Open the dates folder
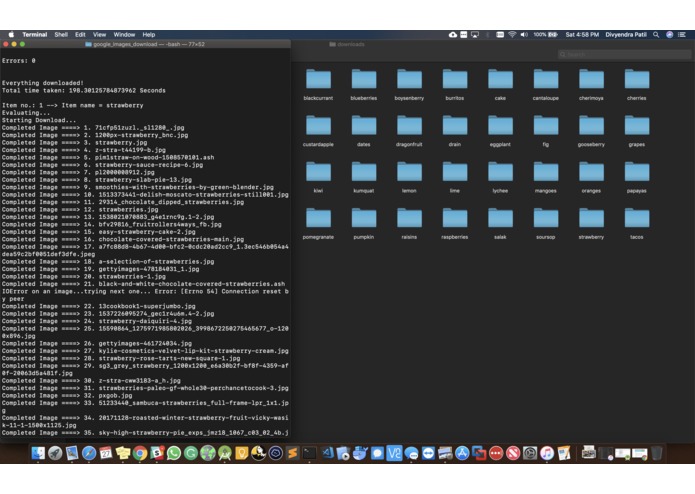 coord(364,126)
